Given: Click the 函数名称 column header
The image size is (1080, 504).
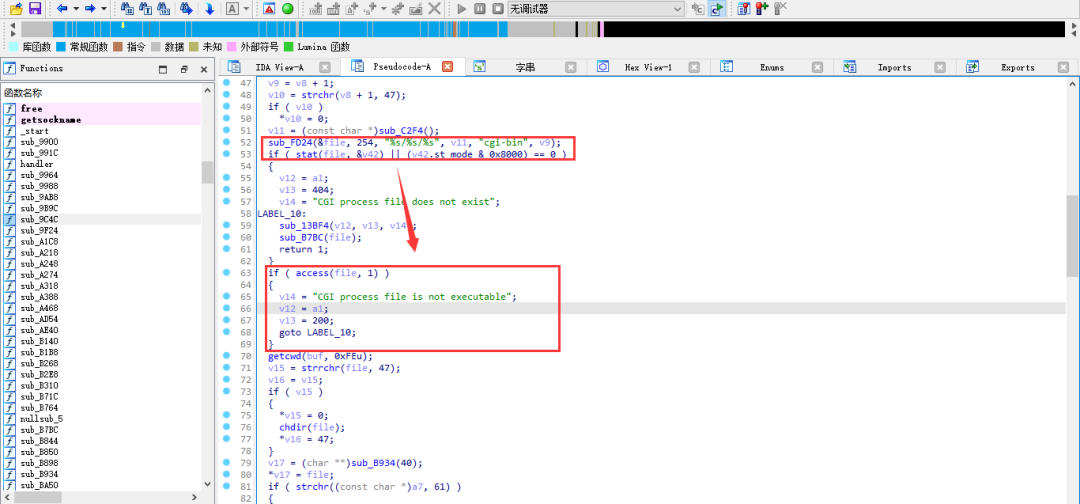Looking at the screenshot, I should coord(103,93).
